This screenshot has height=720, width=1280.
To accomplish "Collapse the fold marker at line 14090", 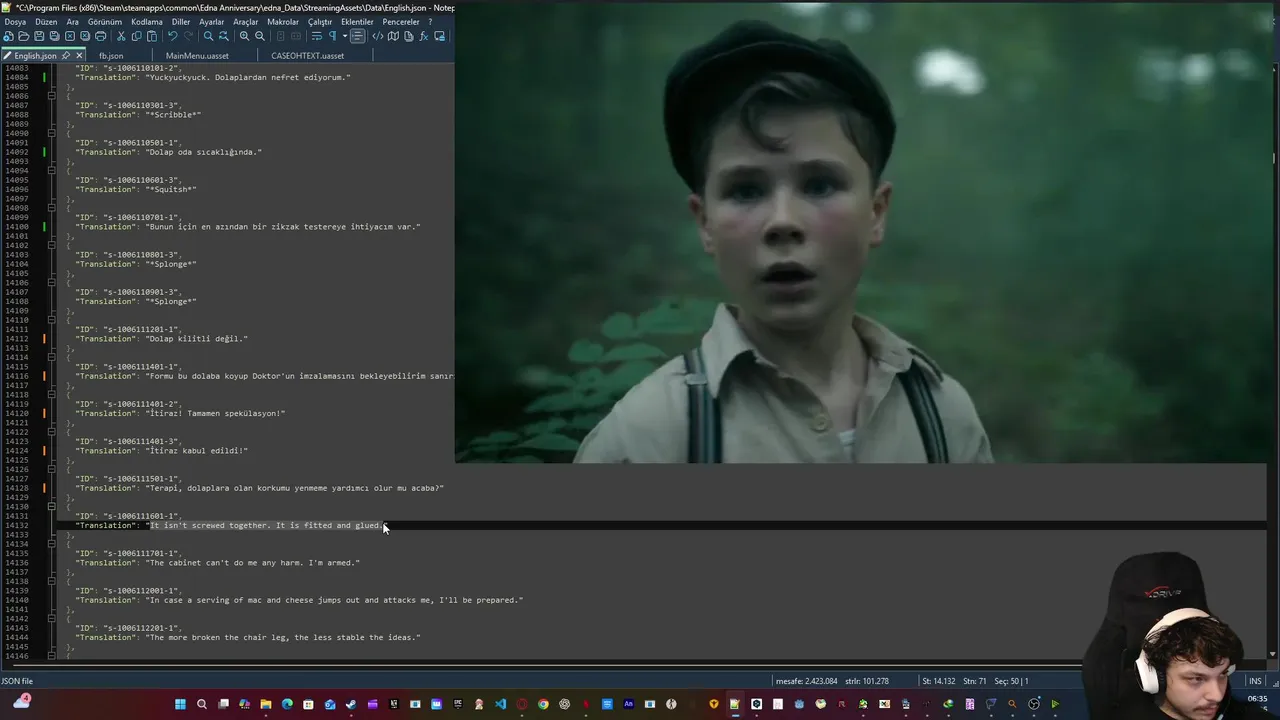I will point(52,133).
